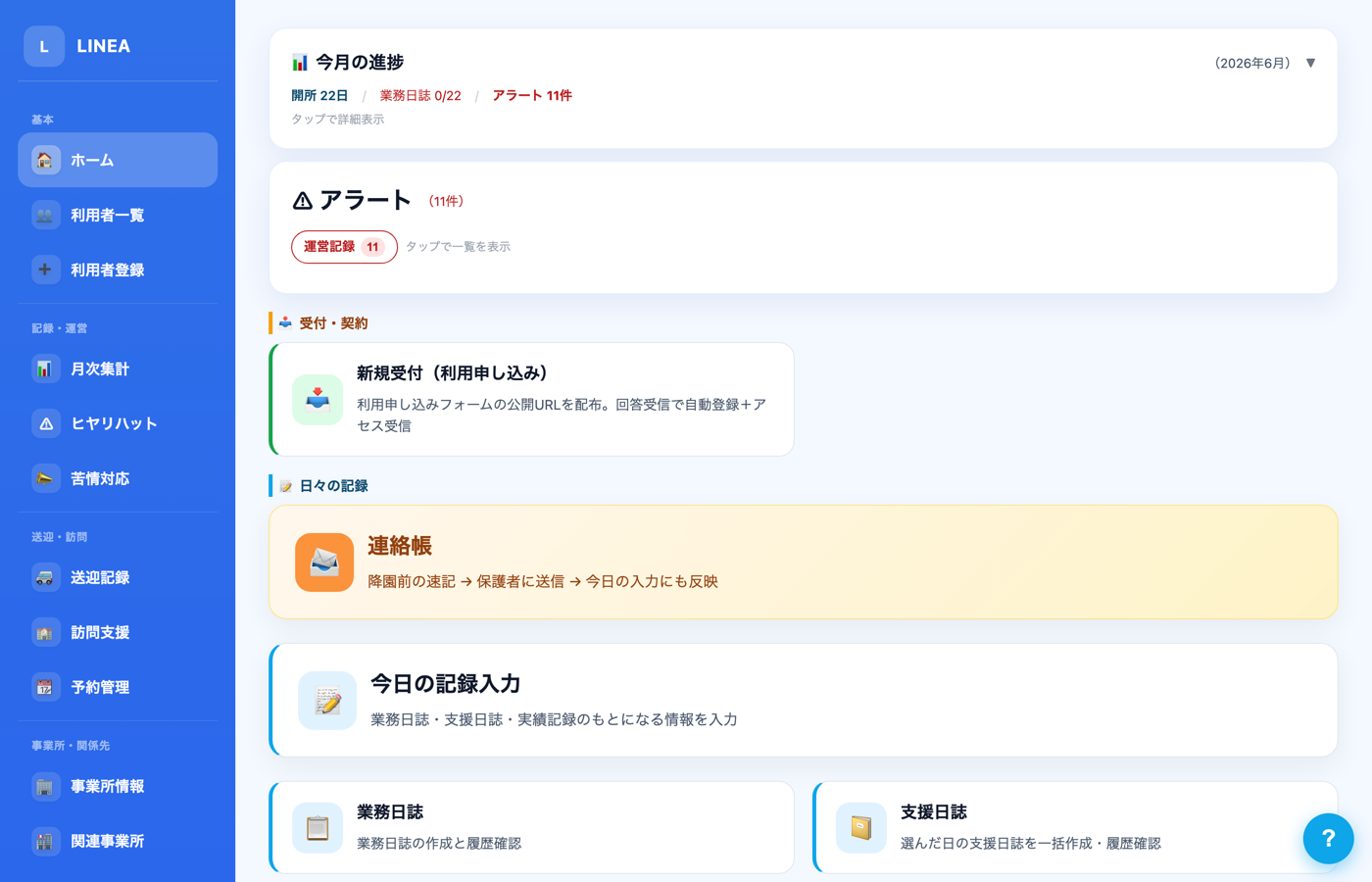The height and width of the screenshot is (882, 1372).
Task: Click the LINEA logo badge
Action: click(x=44, y=46)
